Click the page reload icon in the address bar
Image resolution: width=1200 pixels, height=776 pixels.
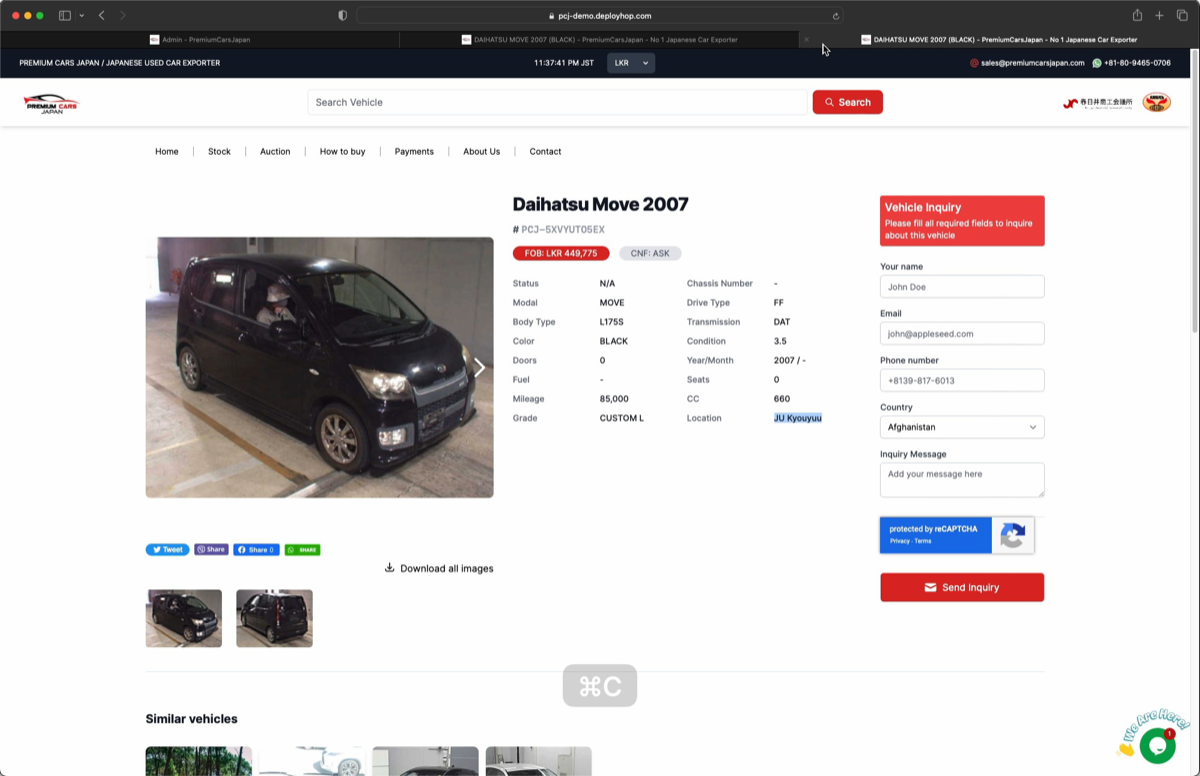835,16
